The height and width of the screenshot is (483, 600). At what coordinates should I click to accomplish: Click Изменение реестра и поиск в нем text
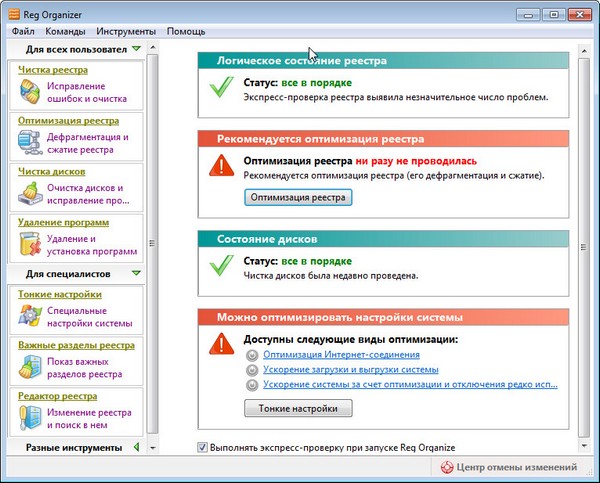[x=89, y=419]
